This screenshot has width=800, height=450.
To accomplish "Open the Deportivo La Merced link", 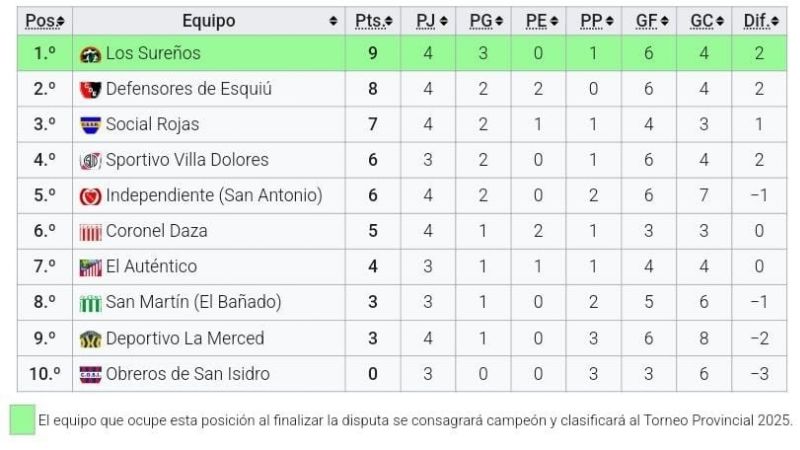I will coord(185,339).
